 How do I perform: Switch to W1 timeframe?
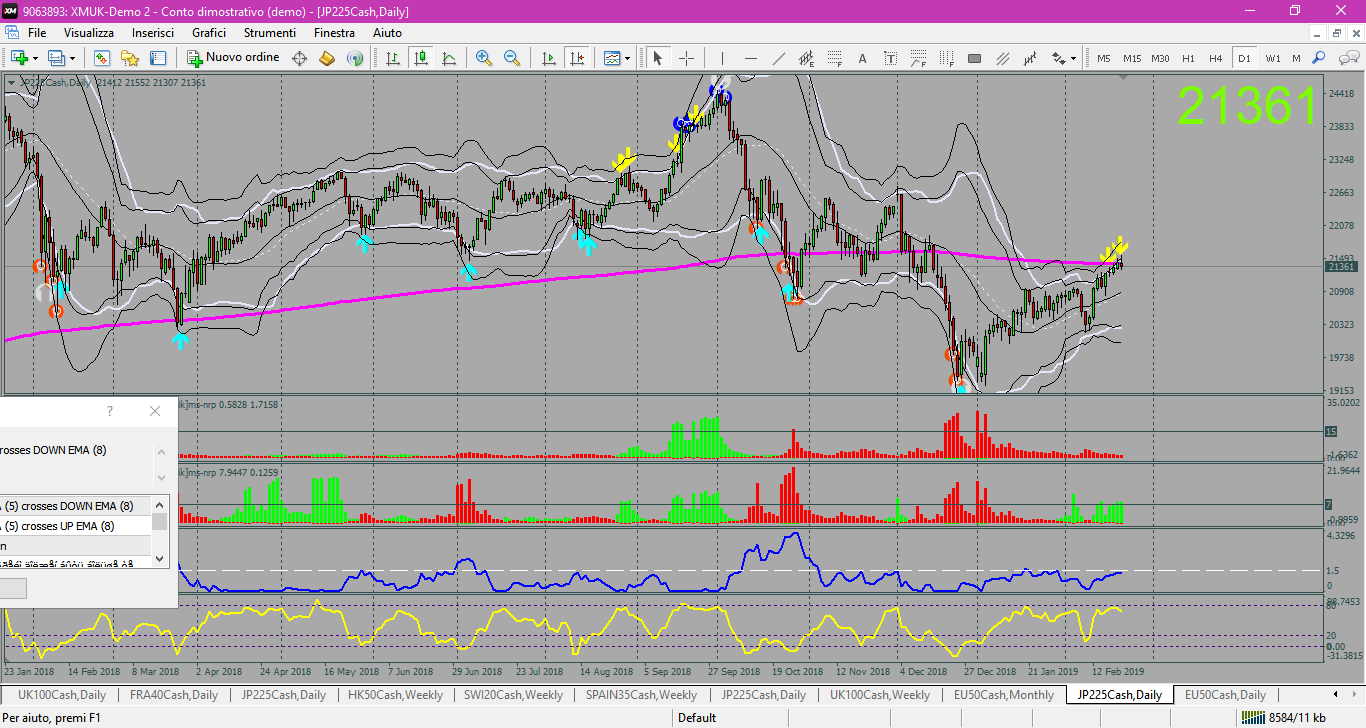(1272, 58)
